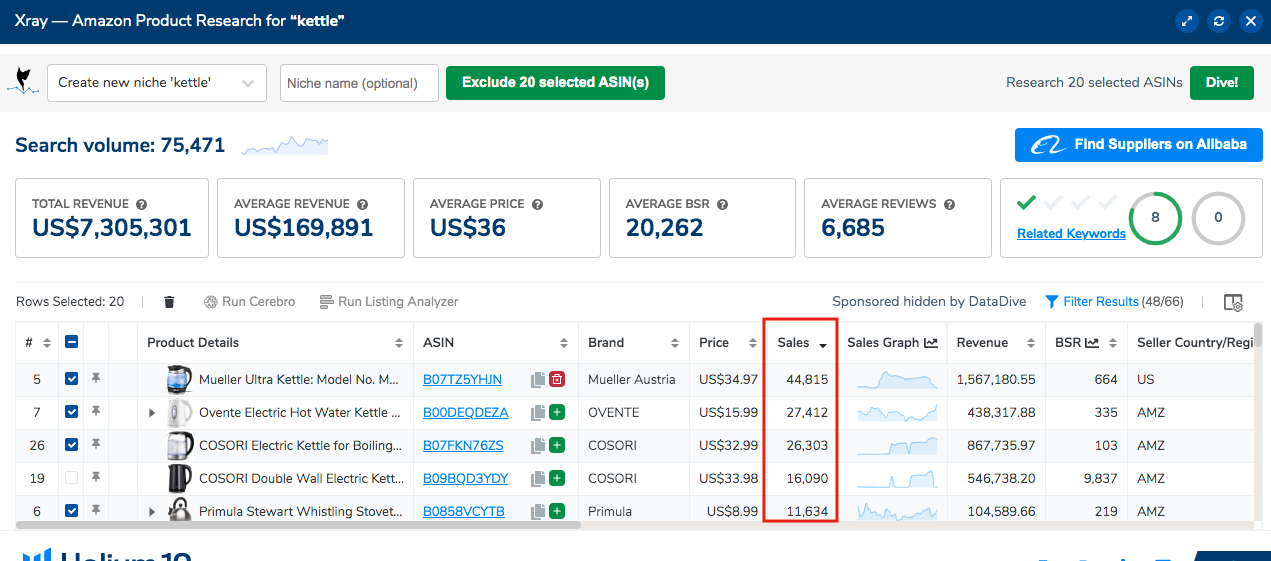Toggle the select-all checkbox in table header
The image size is (1271, 561).
point(71,342)
